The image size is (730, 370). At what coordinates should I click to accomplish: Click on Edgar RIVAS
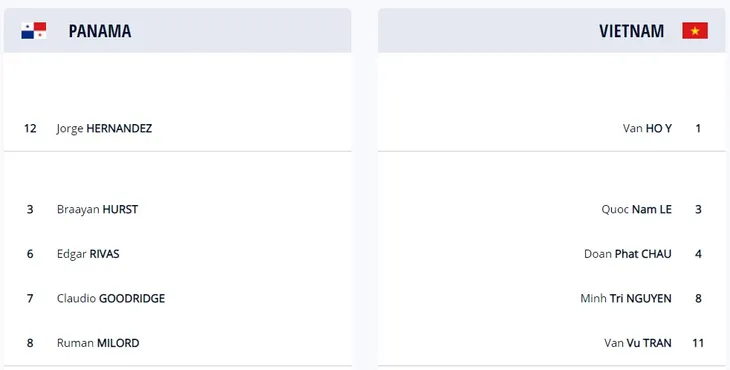click(88, 254)
